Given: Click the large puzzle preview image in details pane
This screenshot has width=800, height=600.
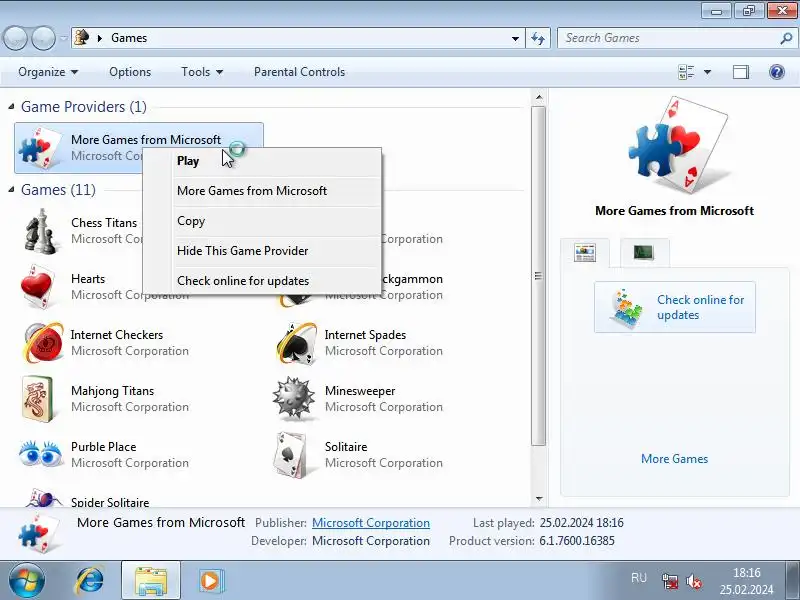Looking at the screenshot, I should (678, 145).
